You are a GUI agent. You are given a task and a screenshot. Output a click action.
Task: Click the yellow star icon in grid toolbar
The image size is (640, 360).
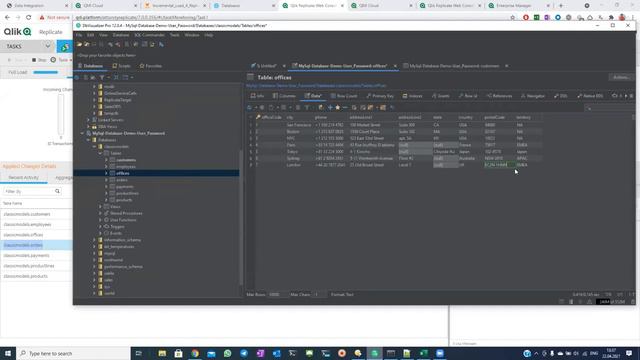point(338,108)
